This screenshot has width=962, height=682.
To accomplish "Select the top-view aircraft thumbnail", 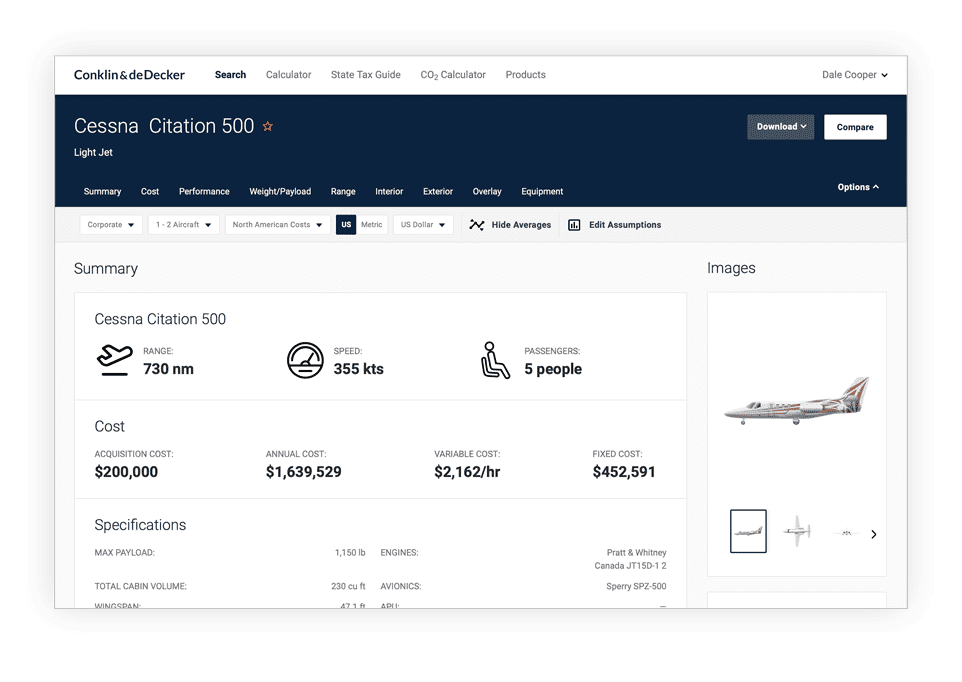I will point(797,532).
